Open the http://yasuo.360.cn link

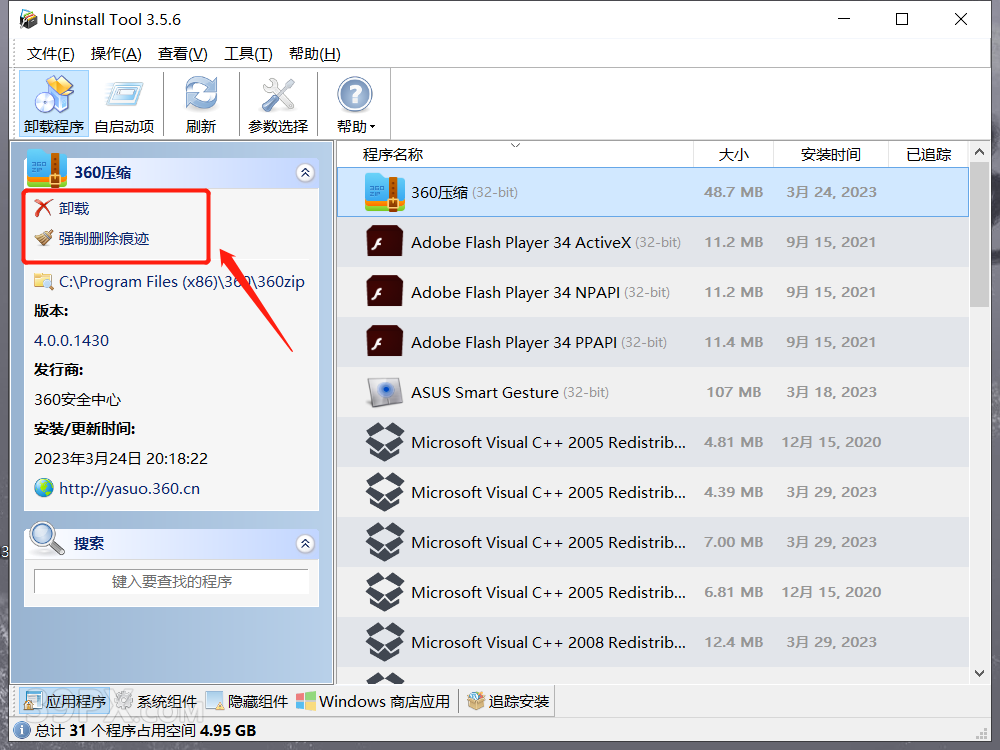tap(129, 489)
